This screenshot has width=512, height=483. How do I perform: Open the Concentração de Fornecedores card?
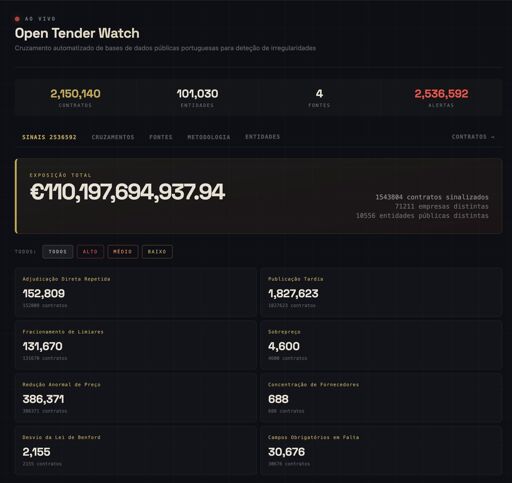tap(381, 397)
